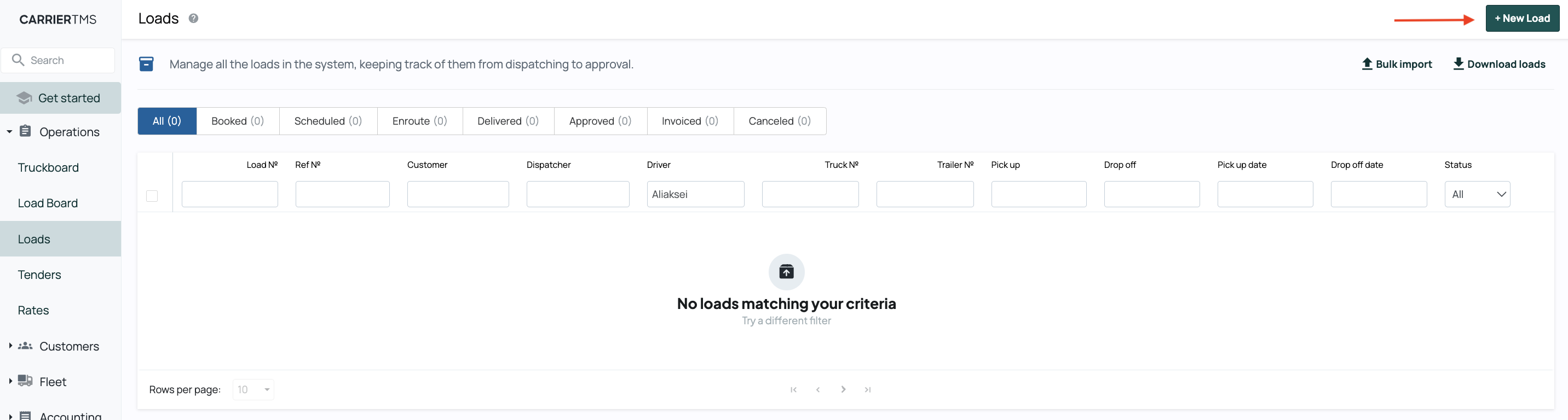Switch to the Enroute tab
This screenshot has width=1568, height=420.
[x=420, y=121]
